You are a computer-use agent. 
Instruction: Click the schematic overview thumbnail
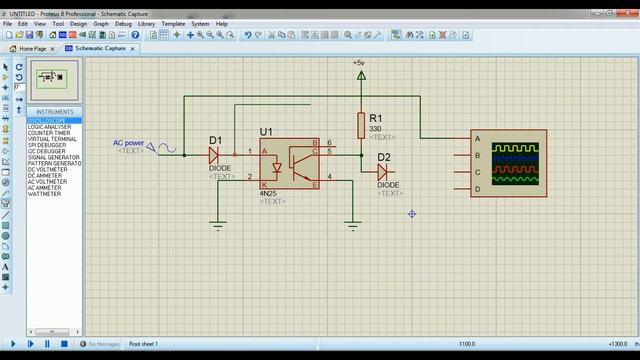54,80
